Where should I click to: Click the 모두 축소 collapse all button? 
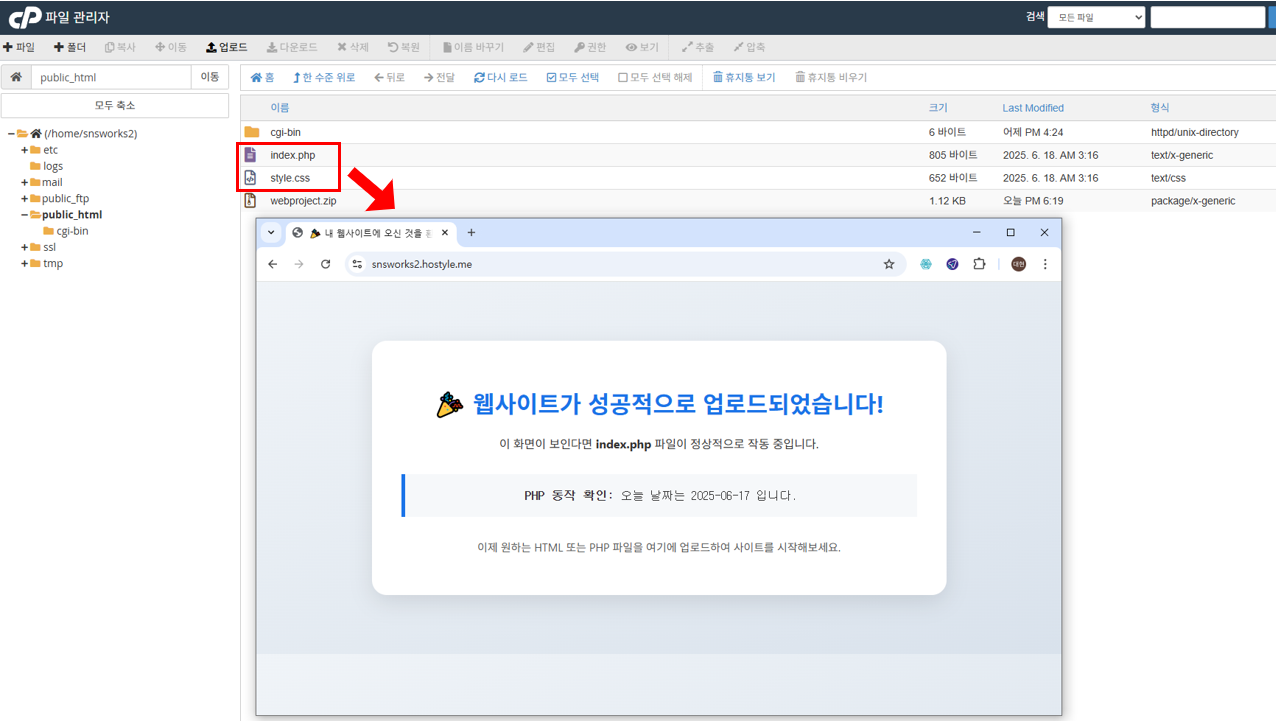[x=114, y=105]
